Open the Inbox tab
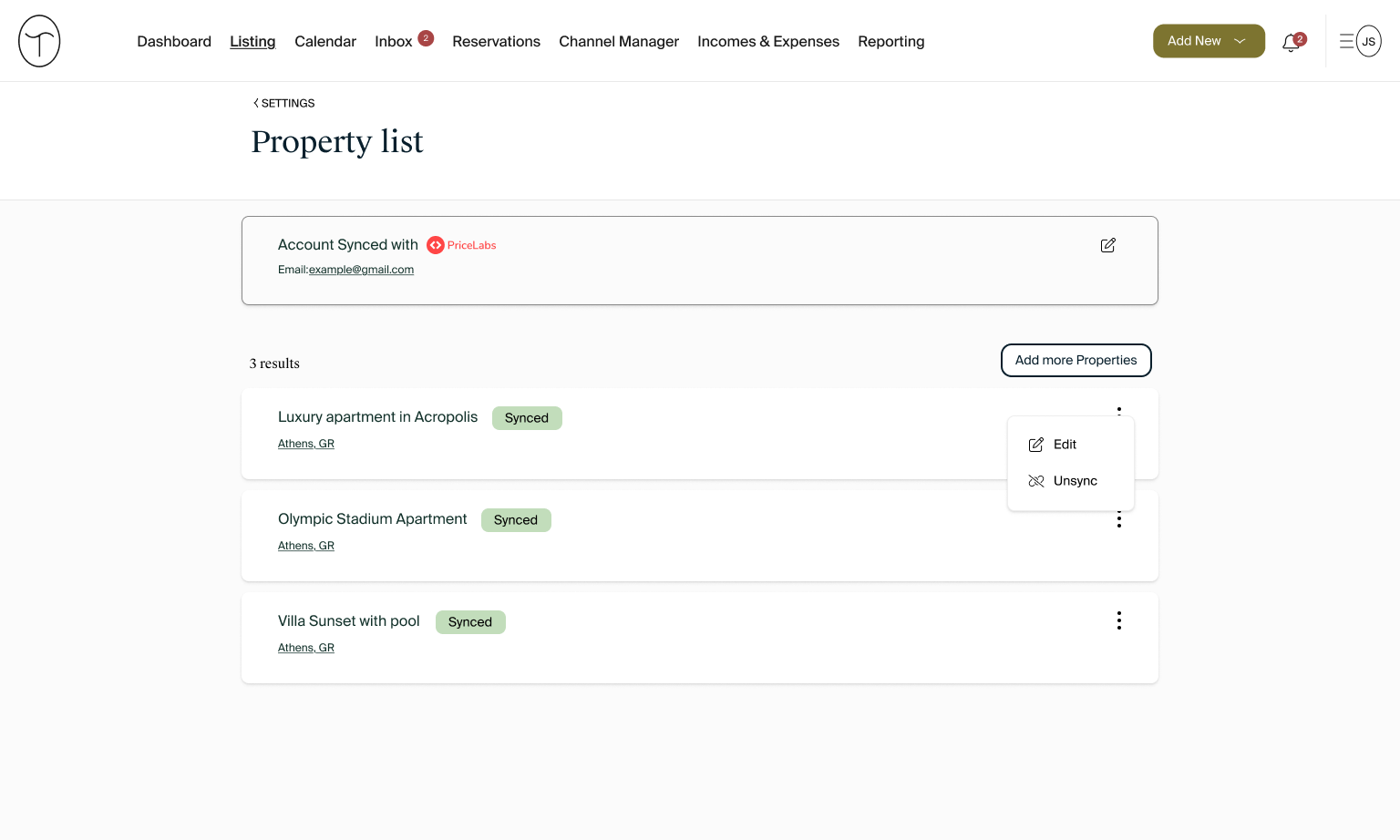 click(x=393, y=42)
